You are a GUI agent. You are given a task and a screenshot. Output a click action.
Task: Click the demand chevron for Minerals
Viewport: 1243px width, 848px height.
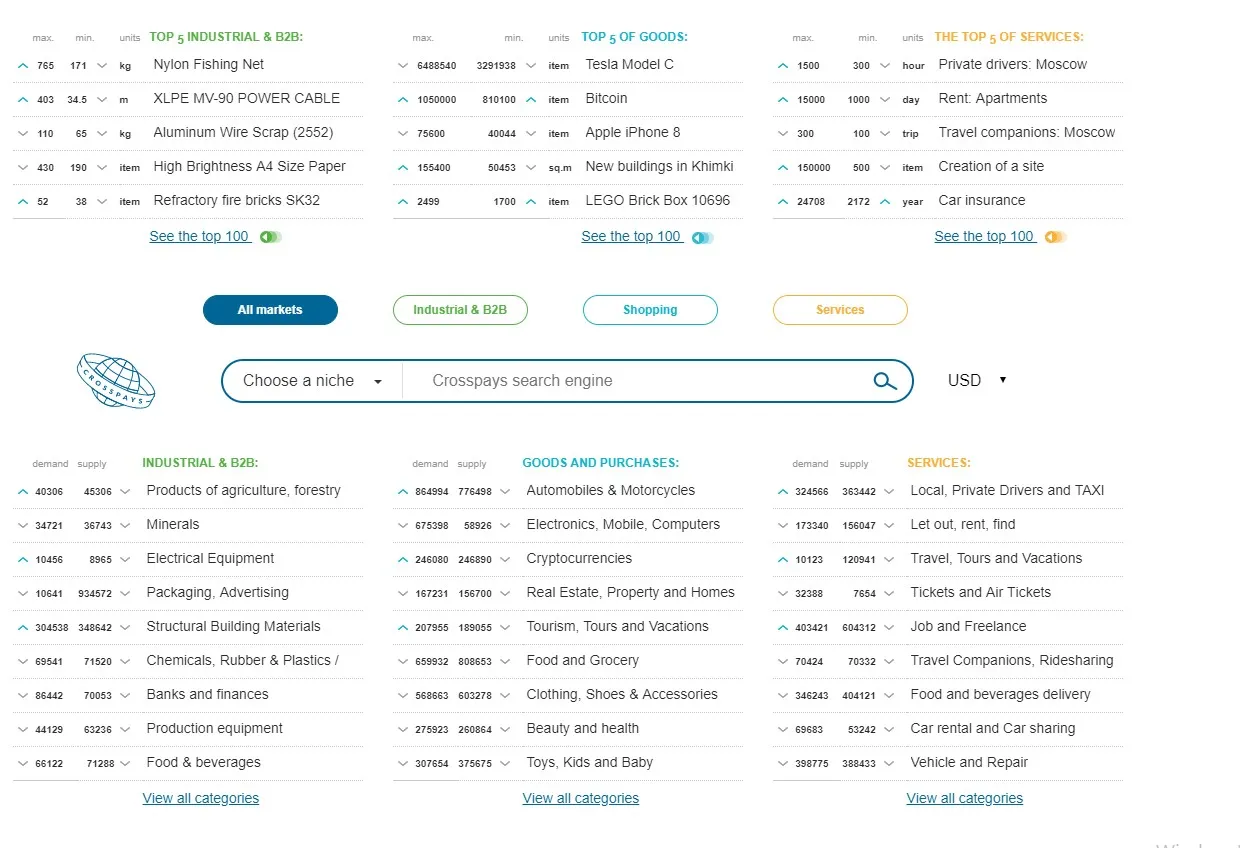coord(23,526)
